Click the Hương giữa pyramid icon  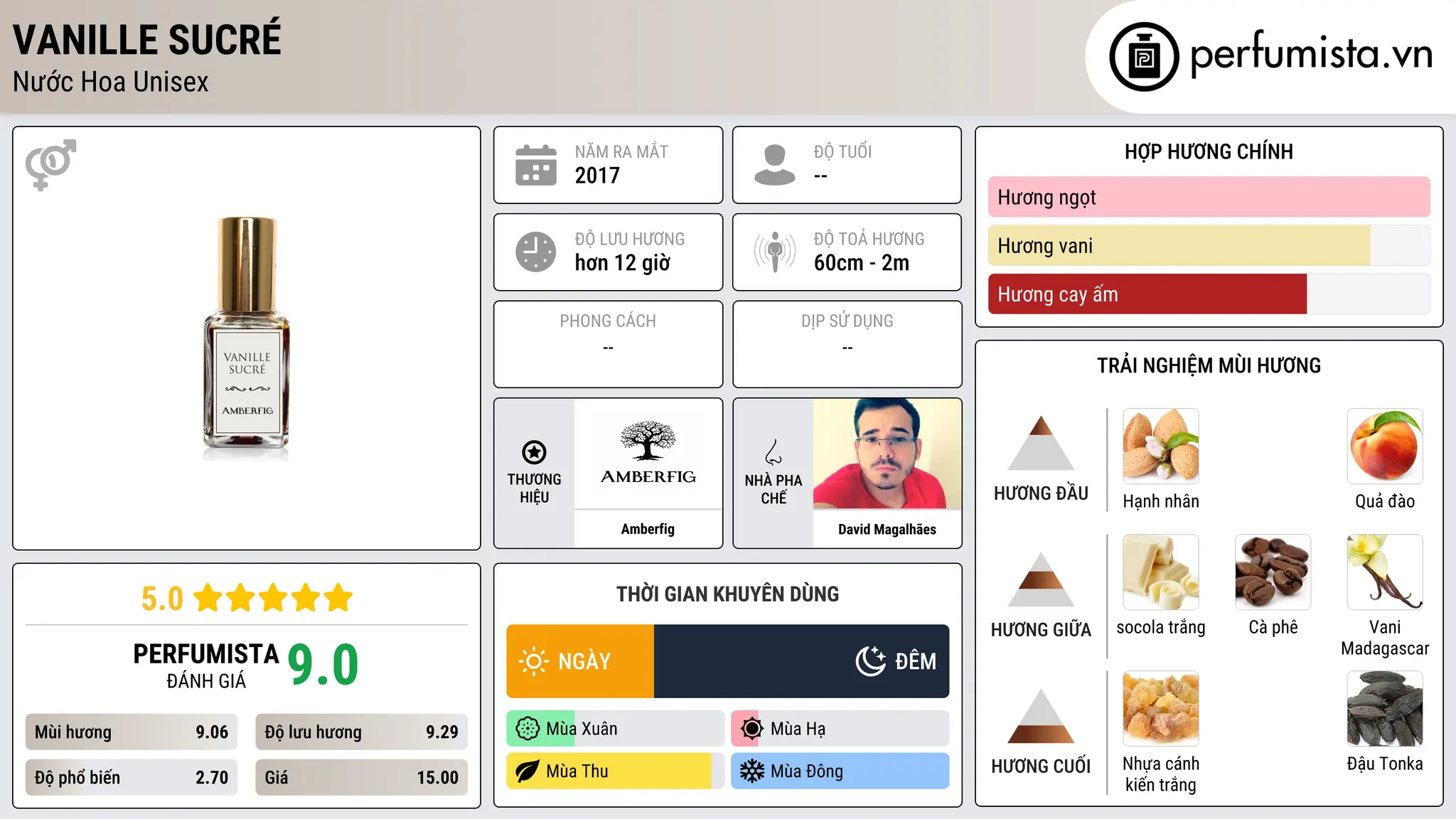(1041, 579)
